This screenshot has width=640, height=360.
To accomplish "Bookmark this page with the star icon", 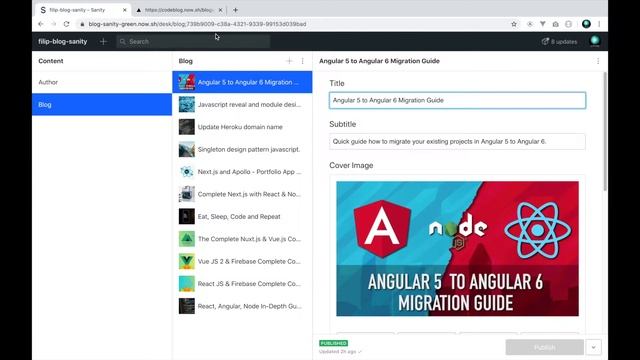I will click(x=514, y=24).
